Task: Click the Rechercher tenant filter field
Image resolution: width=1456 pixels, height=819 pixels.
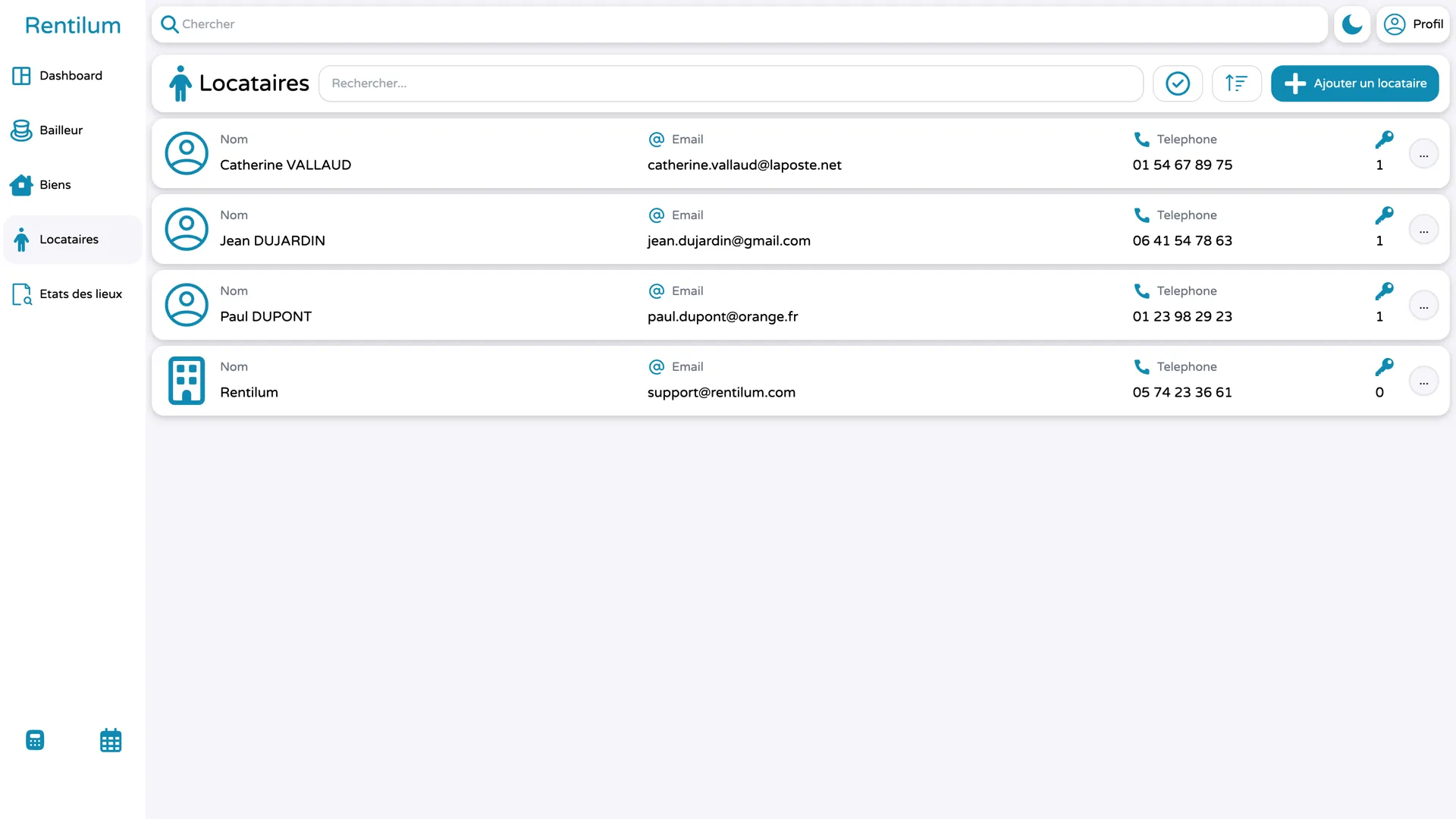Action: tap(731, 83)
